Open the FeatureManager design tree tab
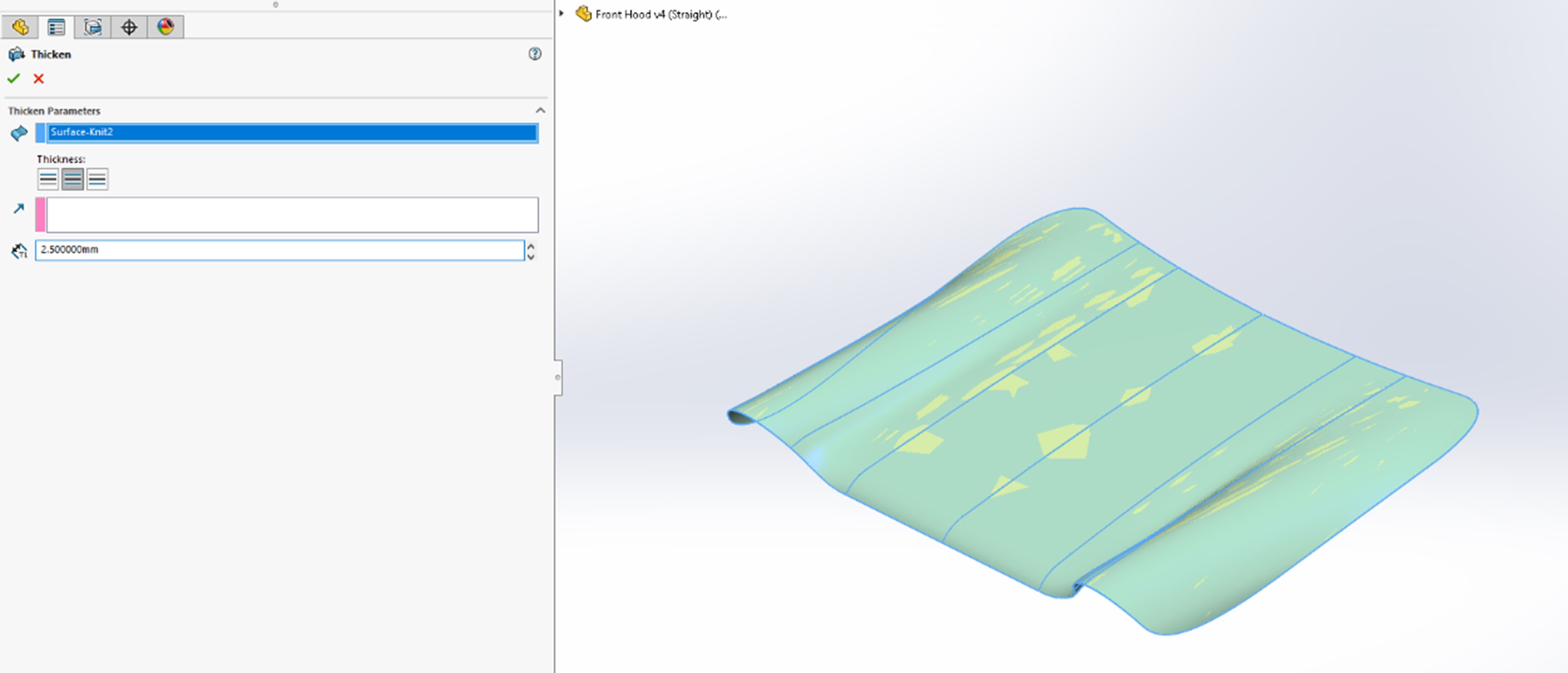The height and width of the screenshot is (673, 1568). (20, 28)
